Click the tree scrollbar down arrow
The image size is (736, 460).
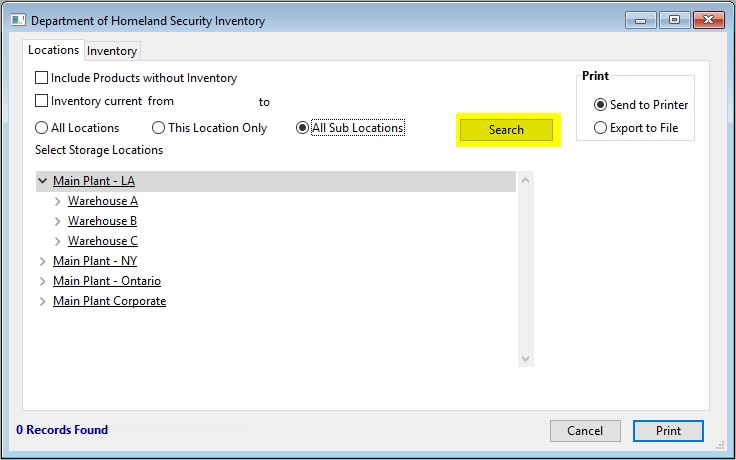pos(526,358)
